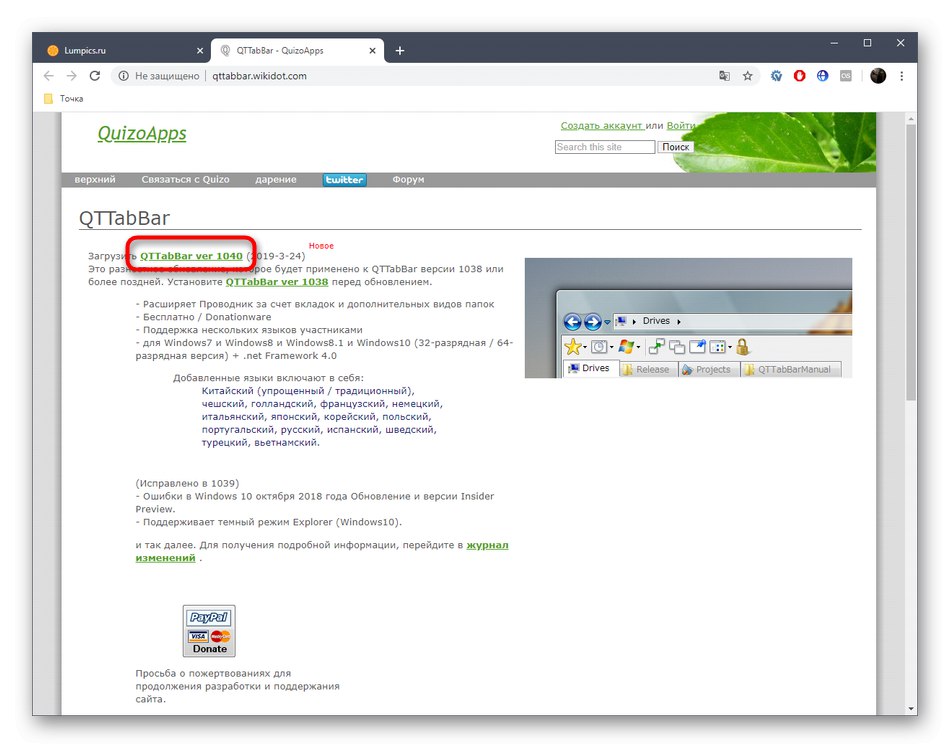
Task: Click the twitter button in nav bar
Action: (344, 180)
